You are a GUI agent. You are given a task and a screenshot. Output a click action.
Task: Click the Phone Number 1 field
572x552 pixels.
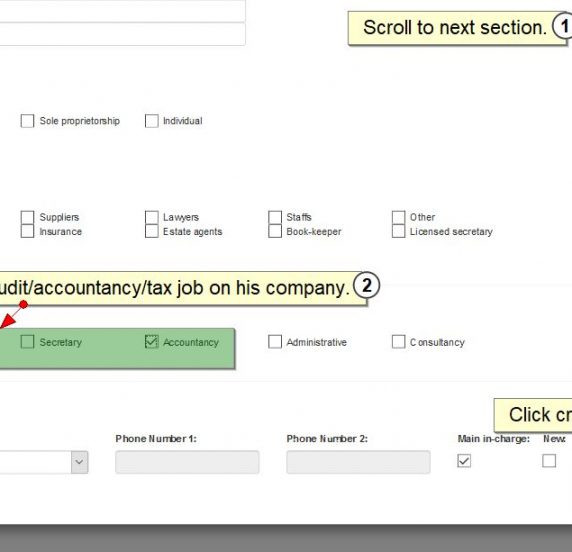(187, 462)
